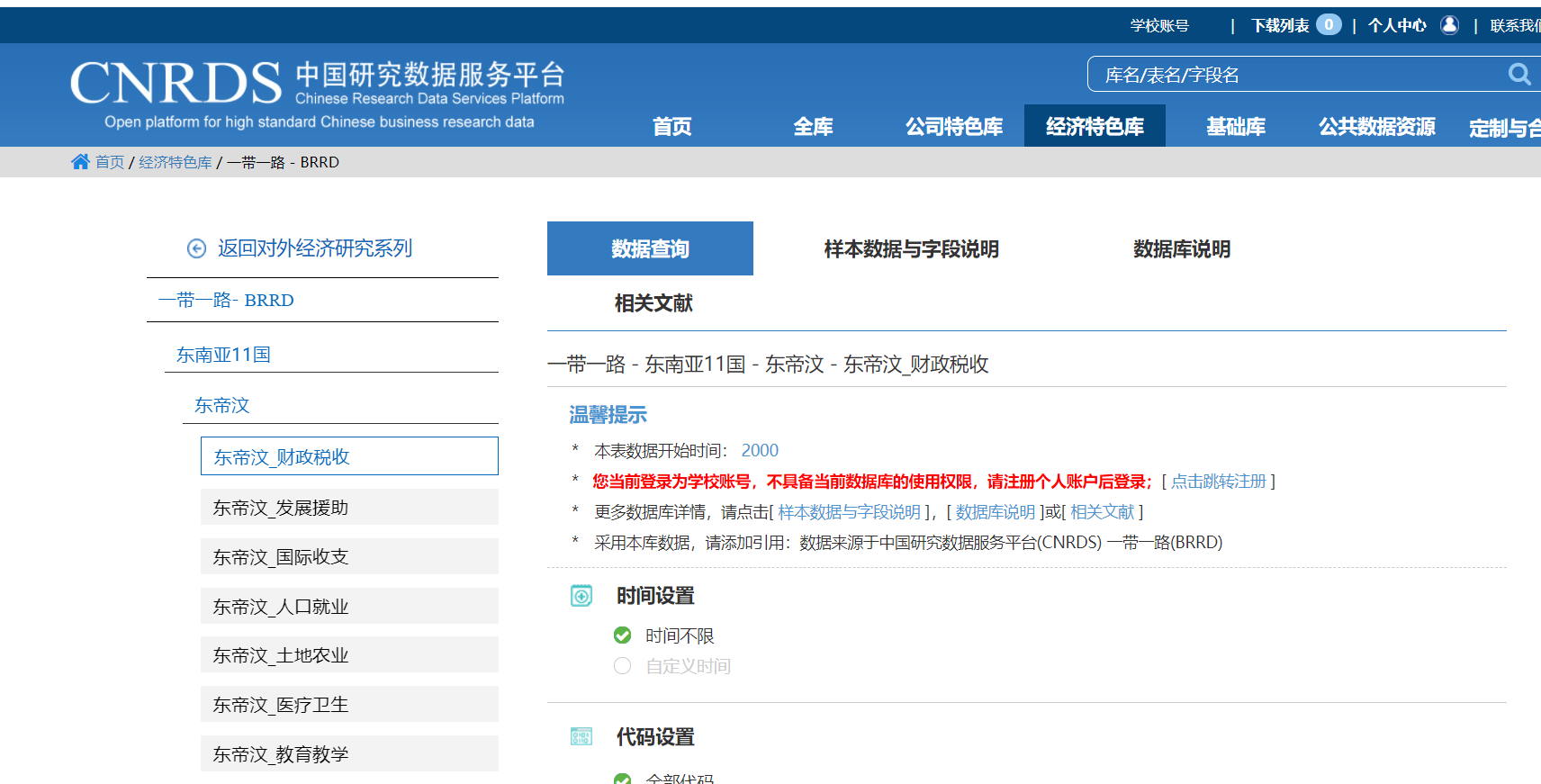The width and height of the screenshot is (1541, 784).
Task: Switch to 样本数据与字段说明 tab
Action: [911, 249]
